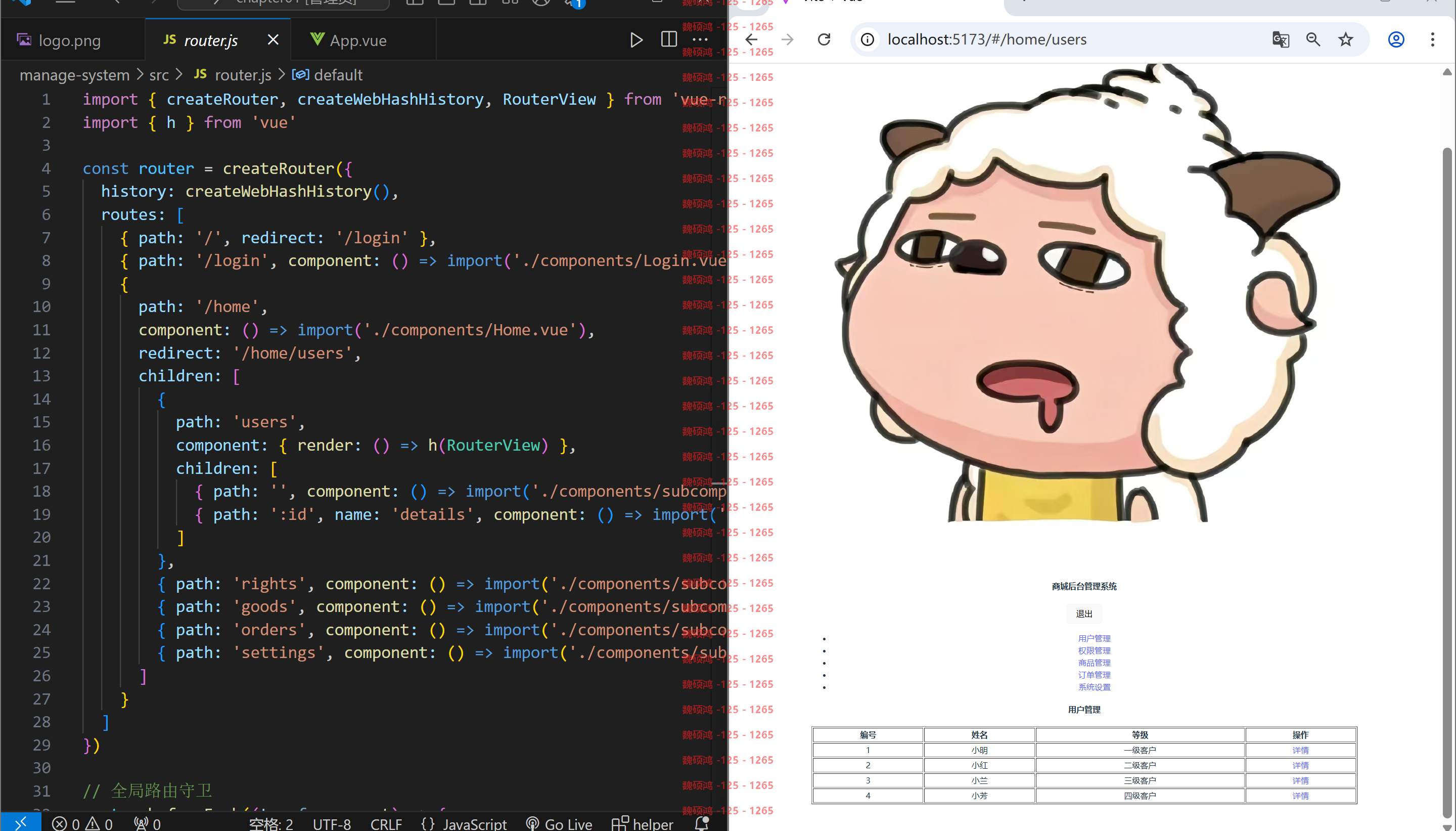Open manage-system breadcrumb
Screen dimensions: 1456x831
point(75,75)
